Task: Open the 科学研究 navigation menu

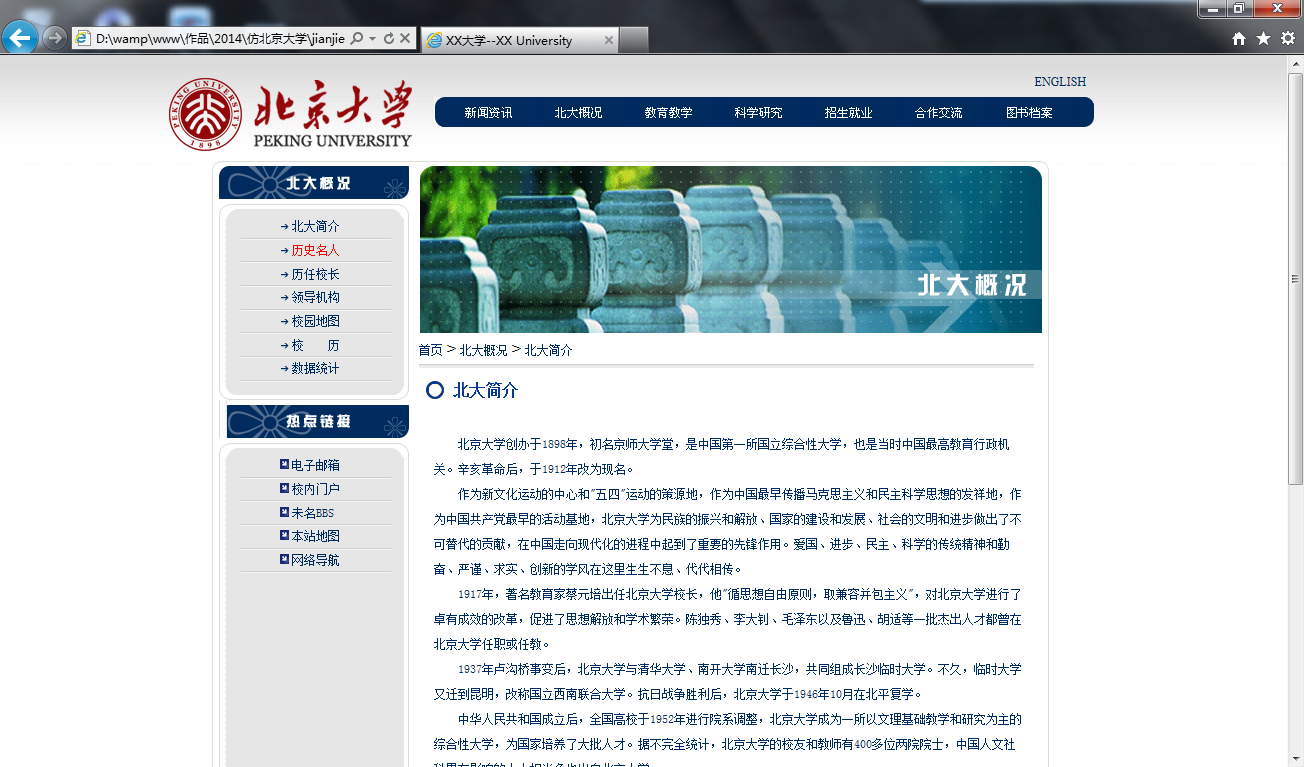Action: tap(758, 113)
